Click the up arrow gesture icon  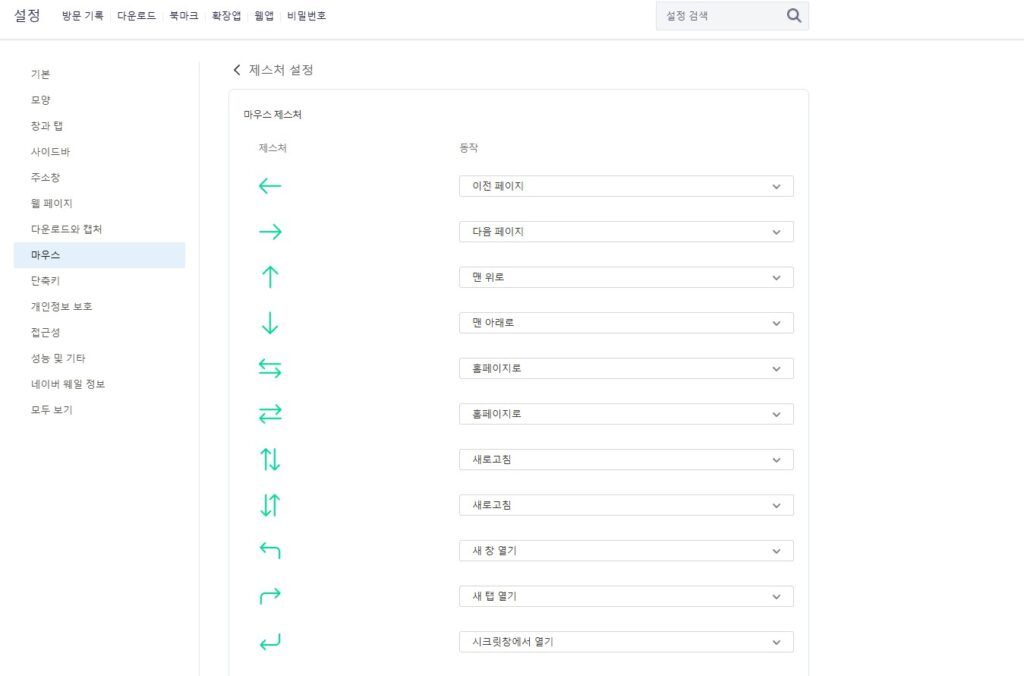(270, 277)
